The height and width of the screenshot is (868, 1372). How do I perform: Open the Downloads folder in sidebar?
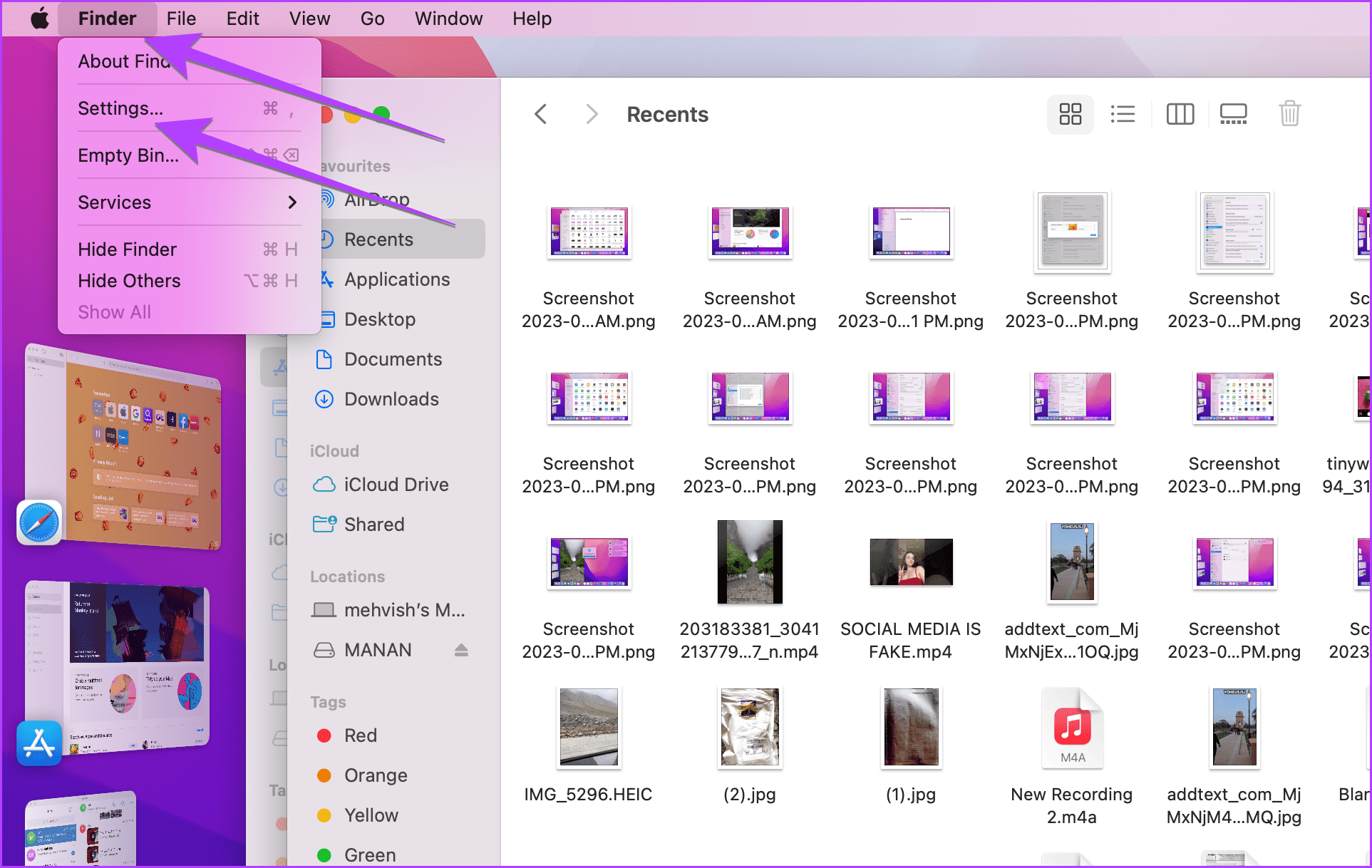(391, 399)
